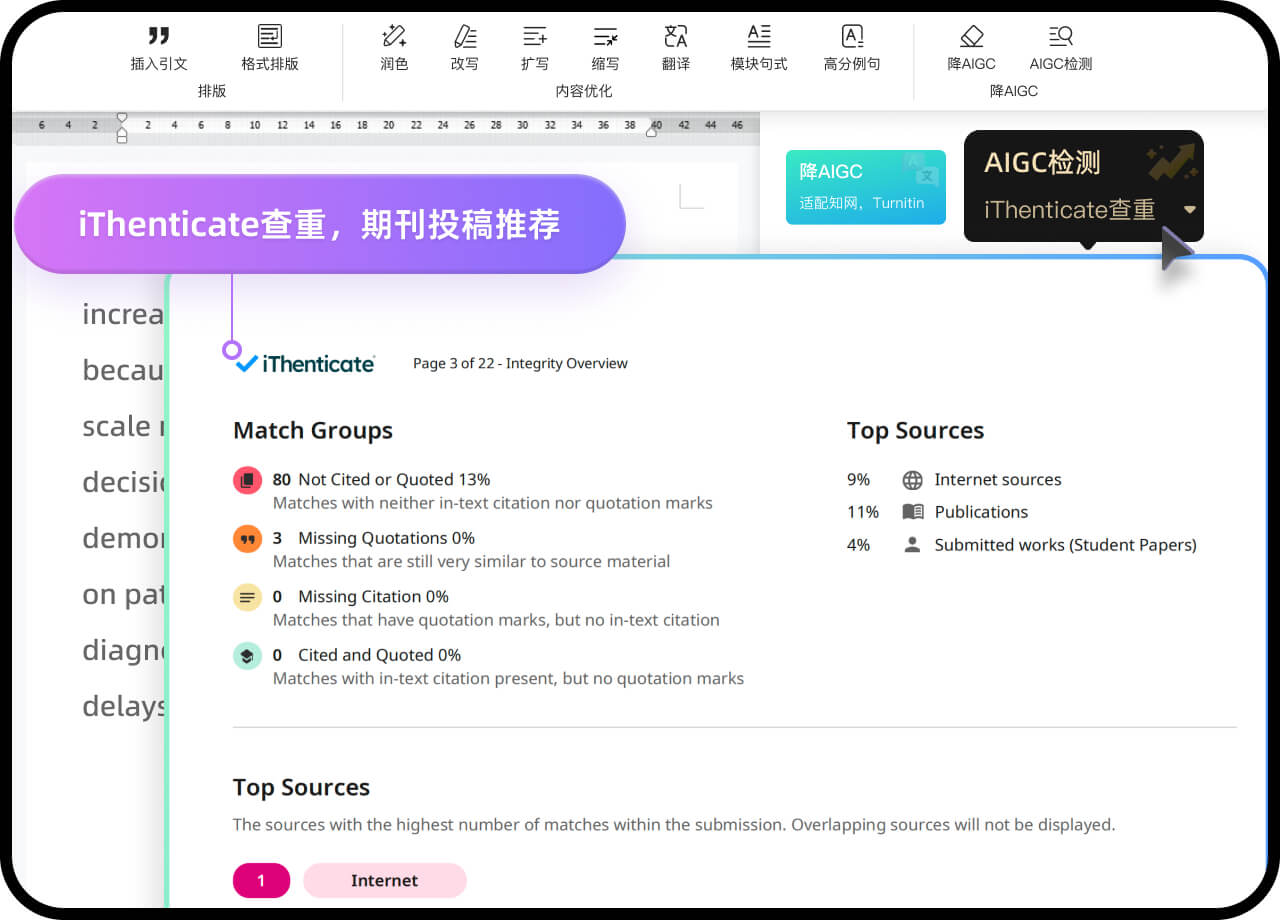Click the orange Missing Quotations icon

tap(247, 539)
